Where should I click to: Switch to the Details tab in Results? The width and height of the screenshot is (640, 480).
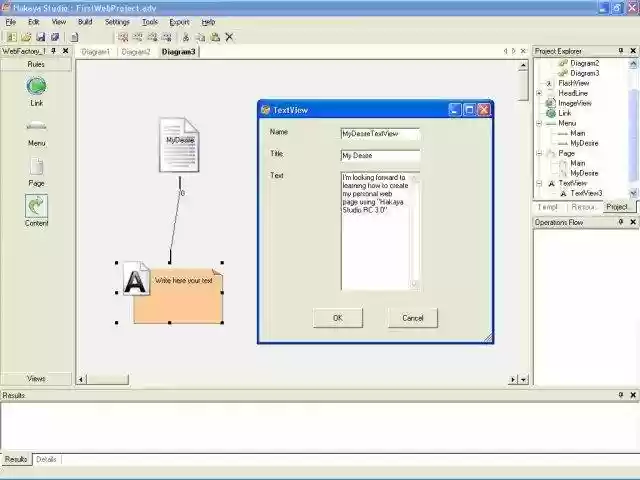46,459
